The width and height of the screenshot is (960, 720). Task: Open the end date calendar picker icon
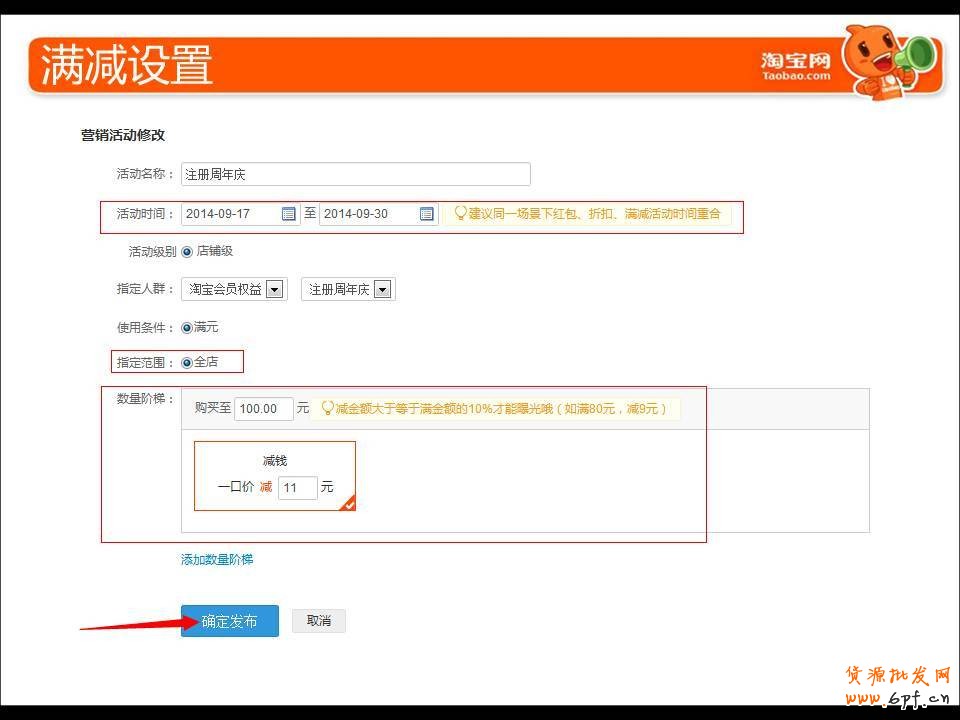(427, 214)
